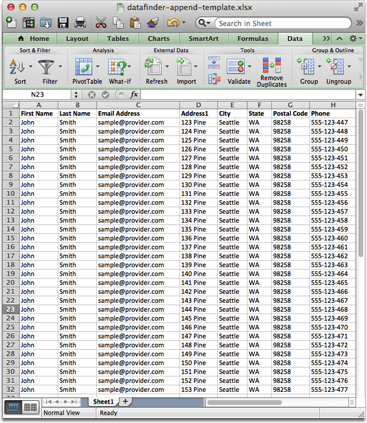
Task: Open the SmartArt ribbon tab
Action: [x=203, y=39]
